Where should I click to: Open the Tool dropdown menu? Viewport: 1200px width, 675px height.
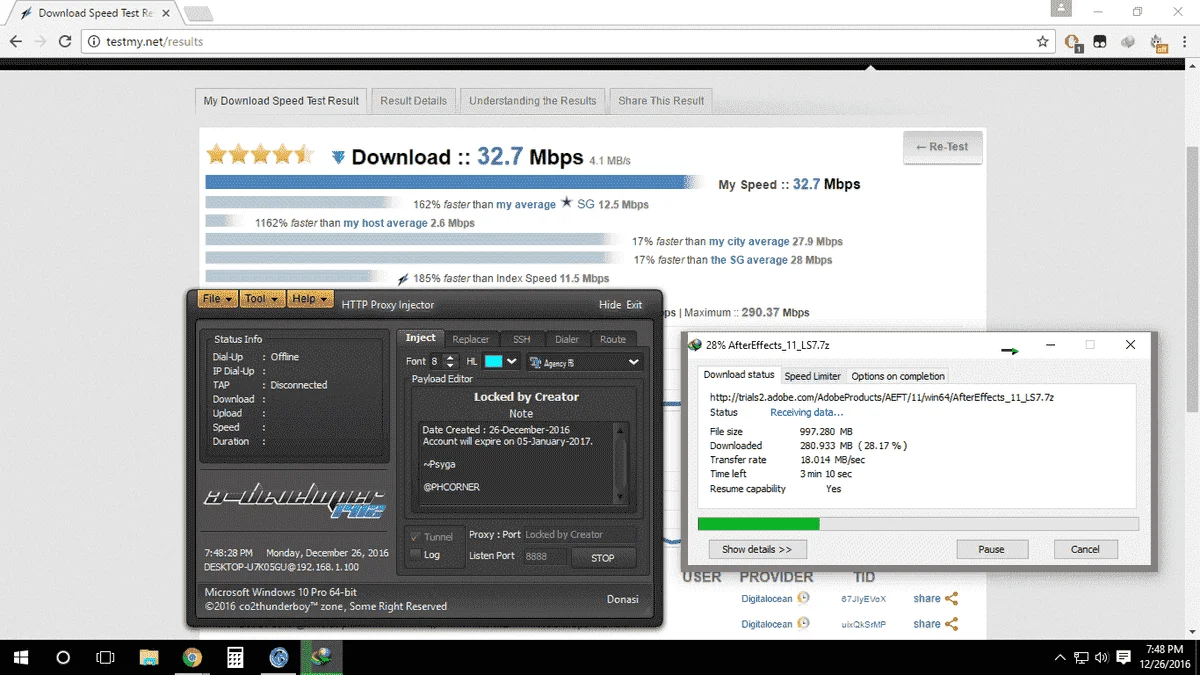coord(262,299)
